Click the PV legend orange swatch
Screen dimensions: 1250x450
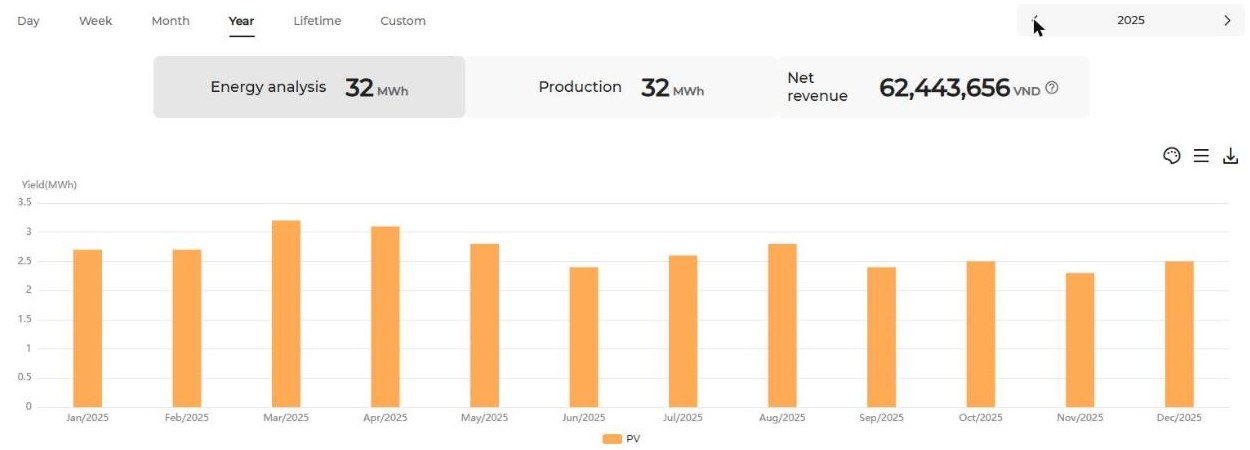(612, 439)
